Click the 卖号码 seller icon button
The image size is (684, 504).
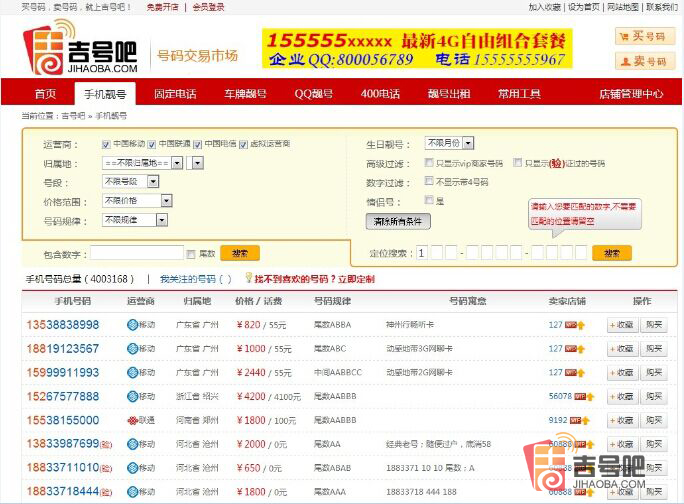point(644,61)
